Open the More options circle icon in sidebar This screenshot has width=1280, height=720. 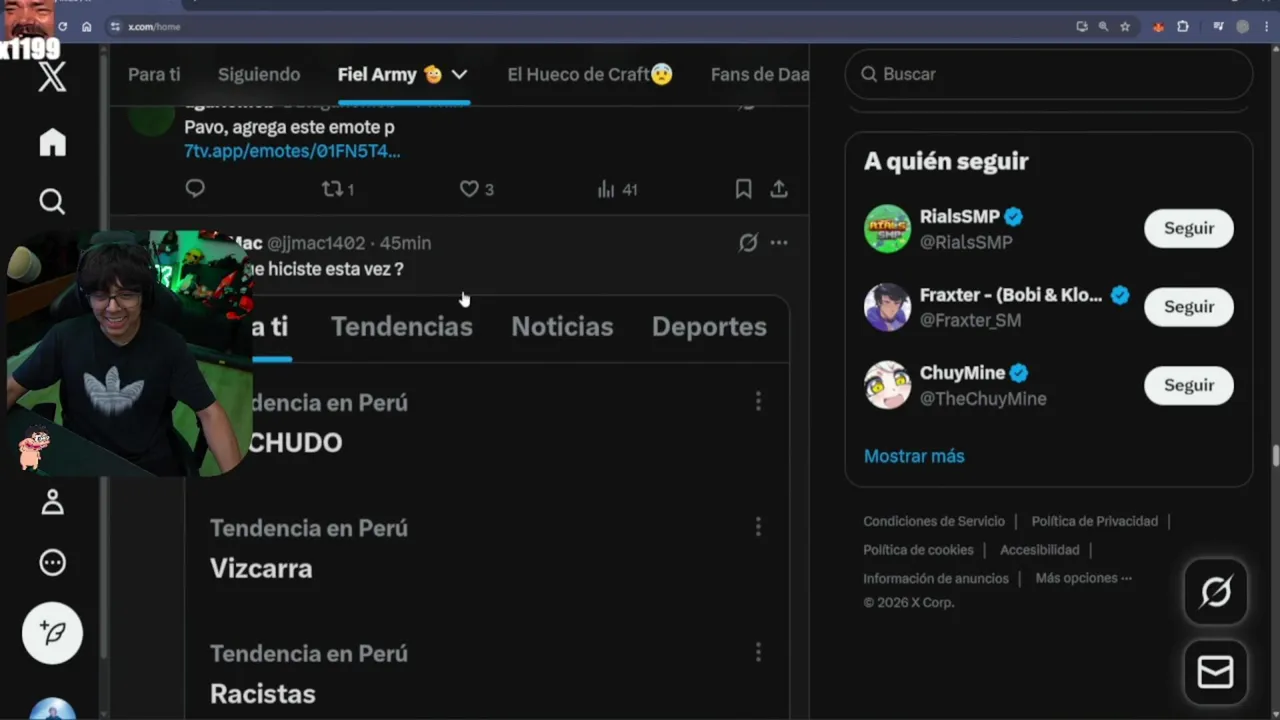[x=52, y=563]
